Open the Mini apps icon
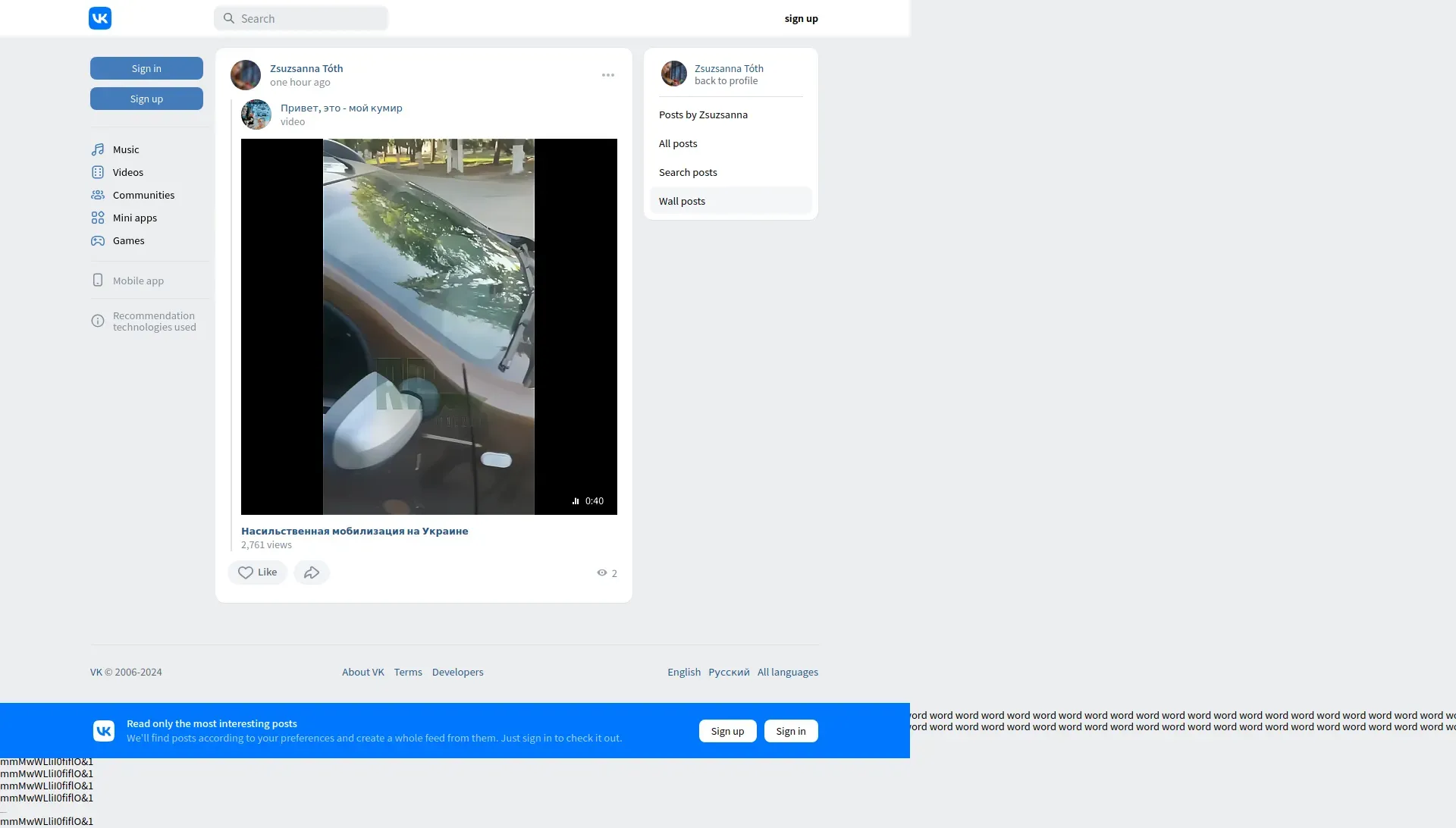 [98, 218]
